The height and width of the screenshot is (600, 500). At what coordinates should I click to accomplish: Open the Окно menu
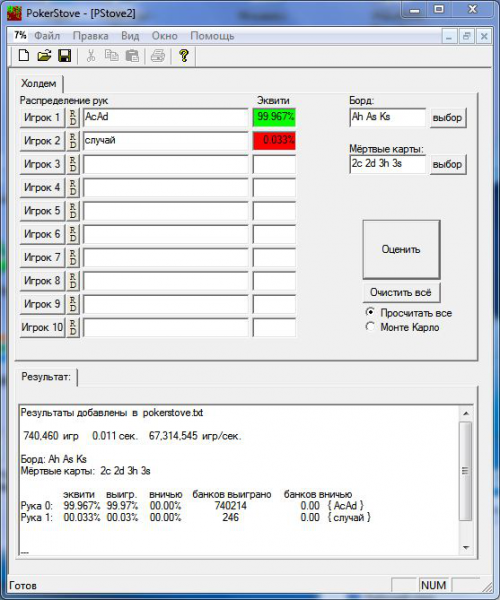click(x=164, y=36)
